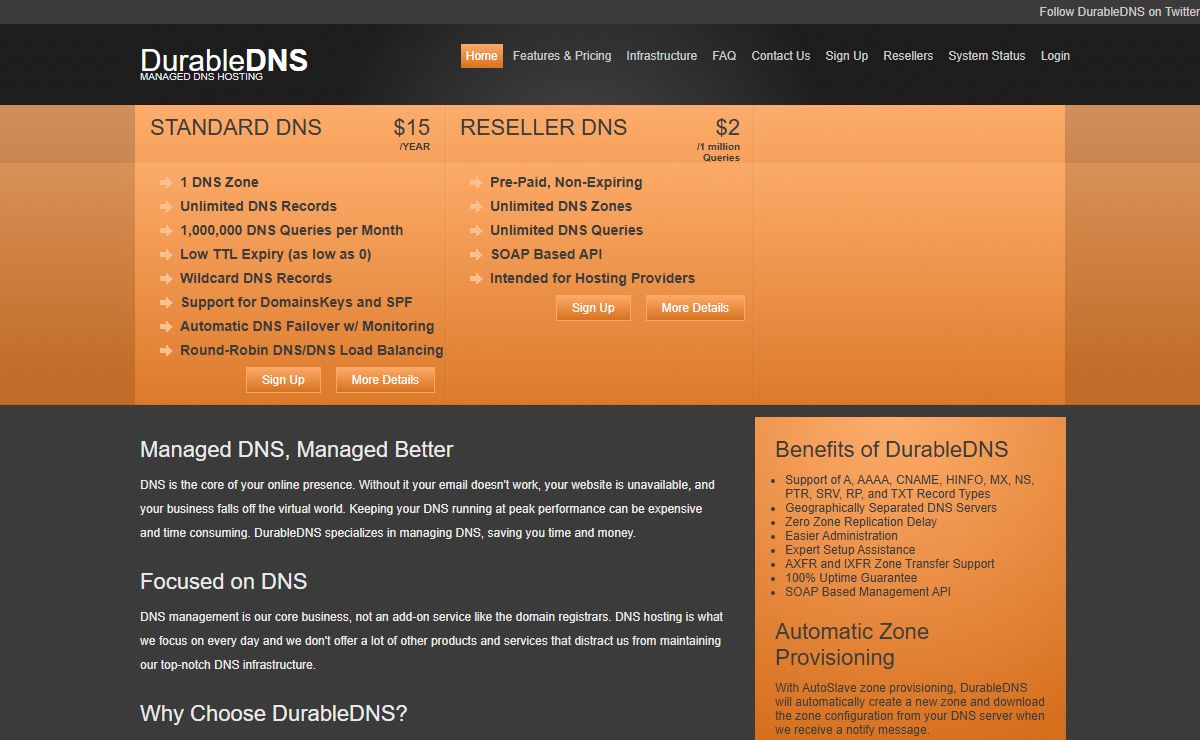Click arrow bullet beside Pre-Paid, Non-Expiring
This screenshot has width=1200, height=740.
pyautogui.click(x=476, y=183)
